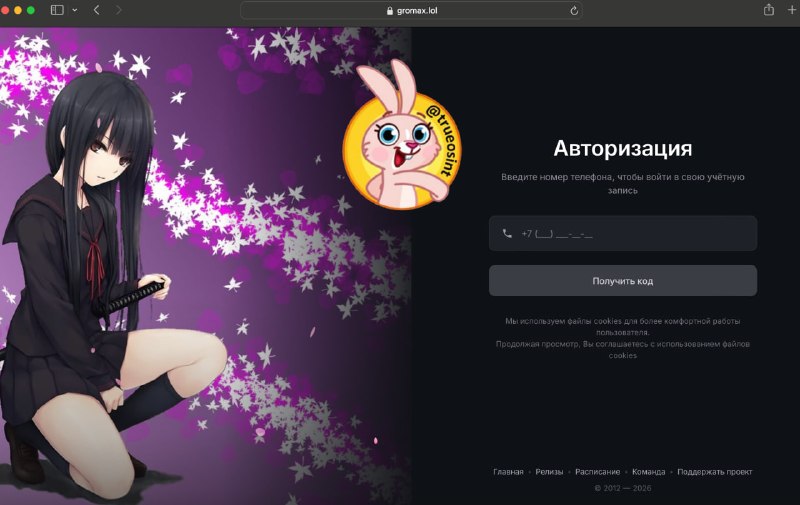
Task: Select the gromax.lol address bar
Action: pyautogui.click(x=411, y=10)
